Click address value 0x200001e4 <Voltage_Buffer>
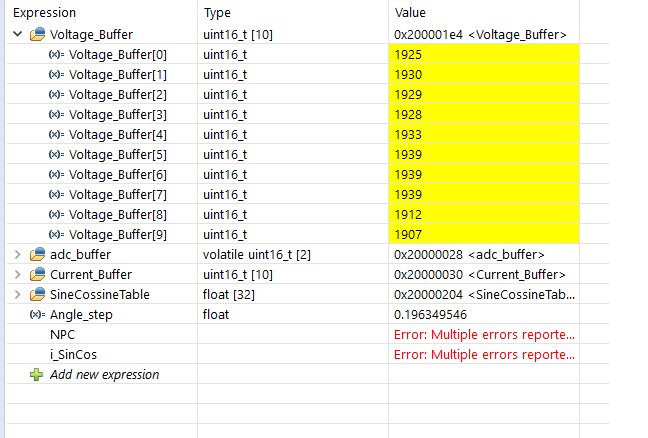The image size is (648, 438). click(480, 34)
